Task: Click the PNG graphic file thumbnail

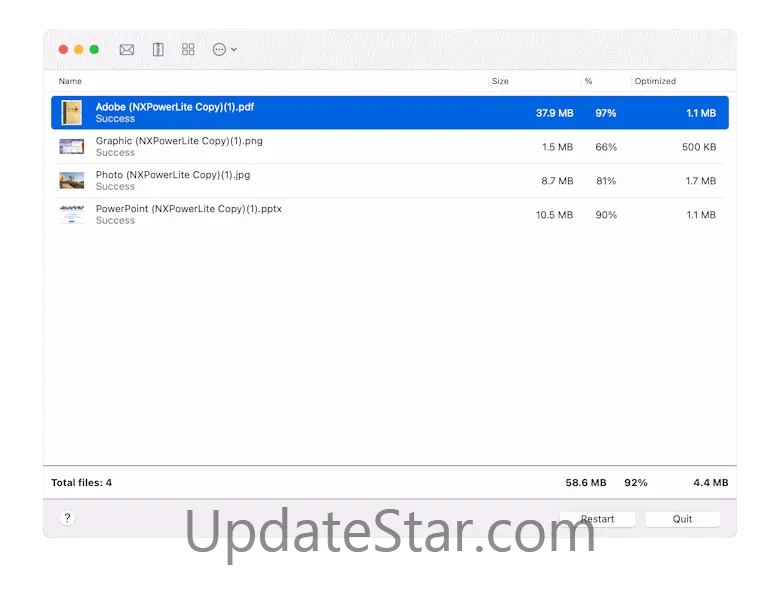Action: click(x=72, y=147)
